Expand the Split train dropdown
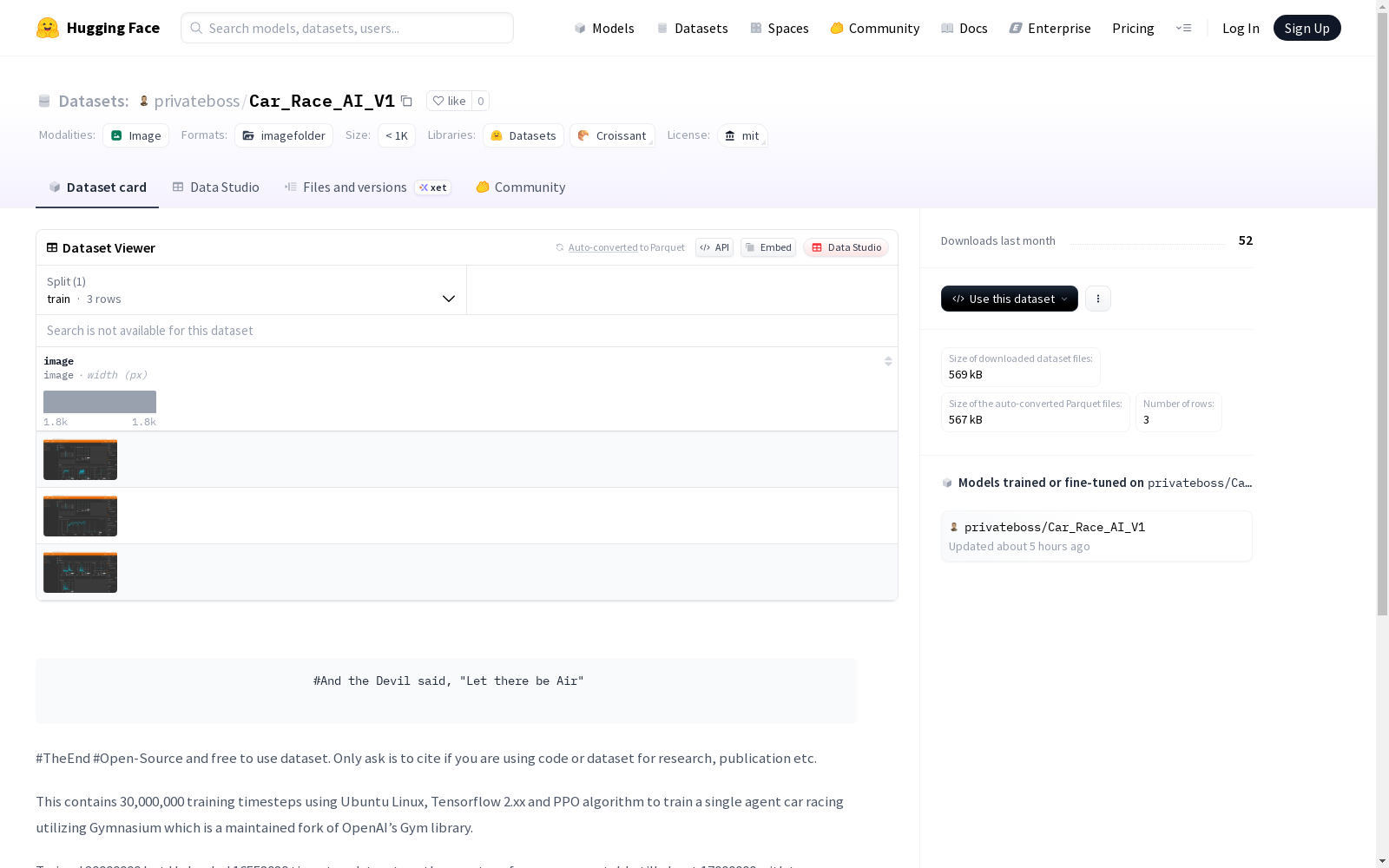Viewport: 1389px width, 868px height. (x=251, y=290)
